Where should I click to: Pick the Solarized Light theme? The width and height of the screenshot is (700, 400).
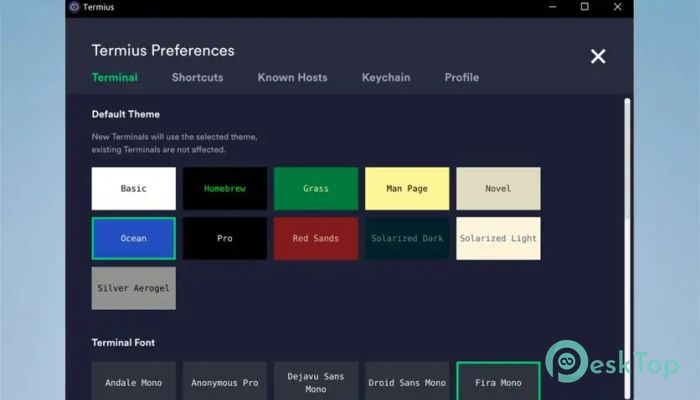point(498,238)
